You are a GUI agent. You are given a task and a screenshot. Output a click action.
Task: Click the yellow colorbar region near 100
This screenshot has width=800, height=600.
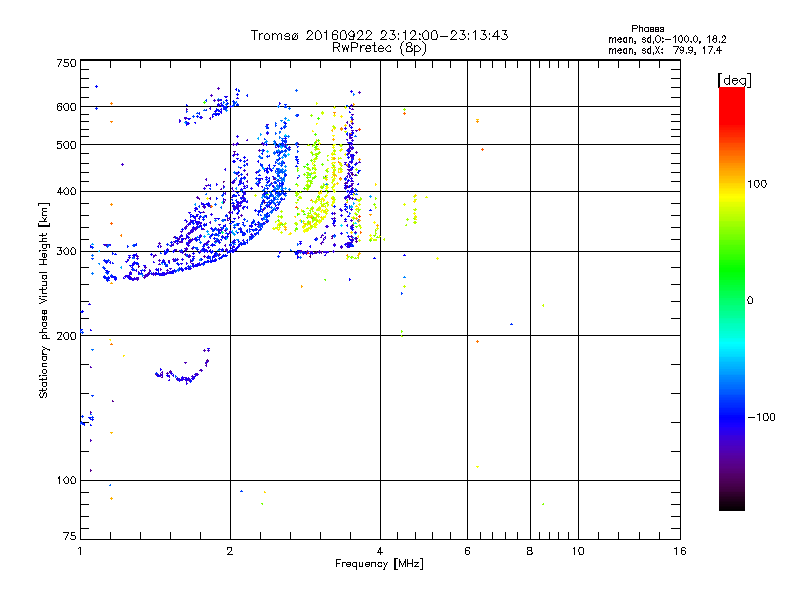pos(731,185)
